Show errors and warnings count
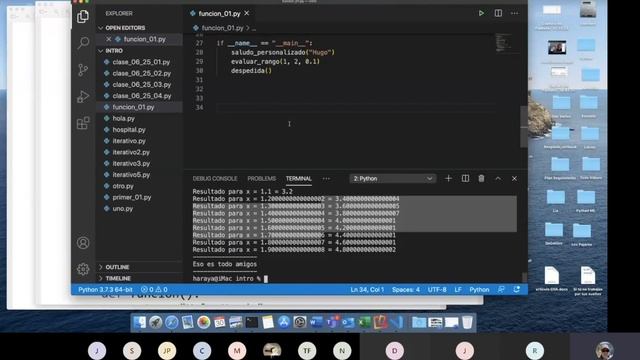640x360 pixels. pyautogui.click(x=154, y=289)
